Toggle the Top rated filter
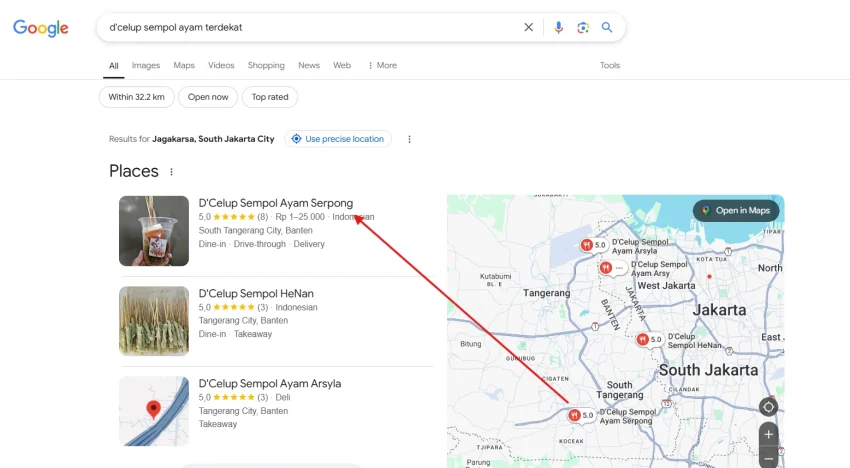The width and height of the screenshot is (850, 468). [x=270, y=97]
